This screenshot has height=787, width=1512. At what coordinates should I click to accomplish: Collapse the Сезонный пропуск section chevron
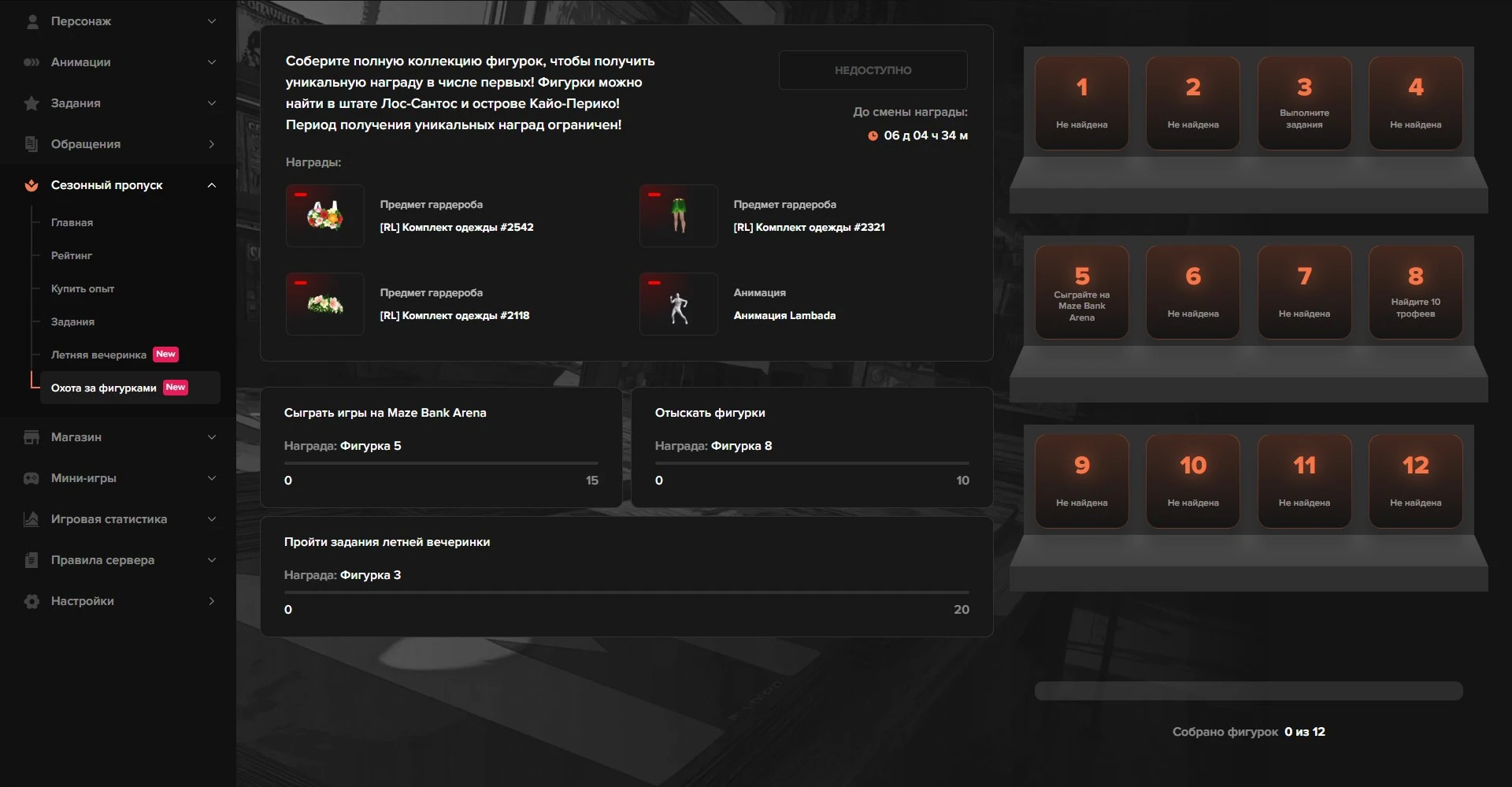[211, 185]
